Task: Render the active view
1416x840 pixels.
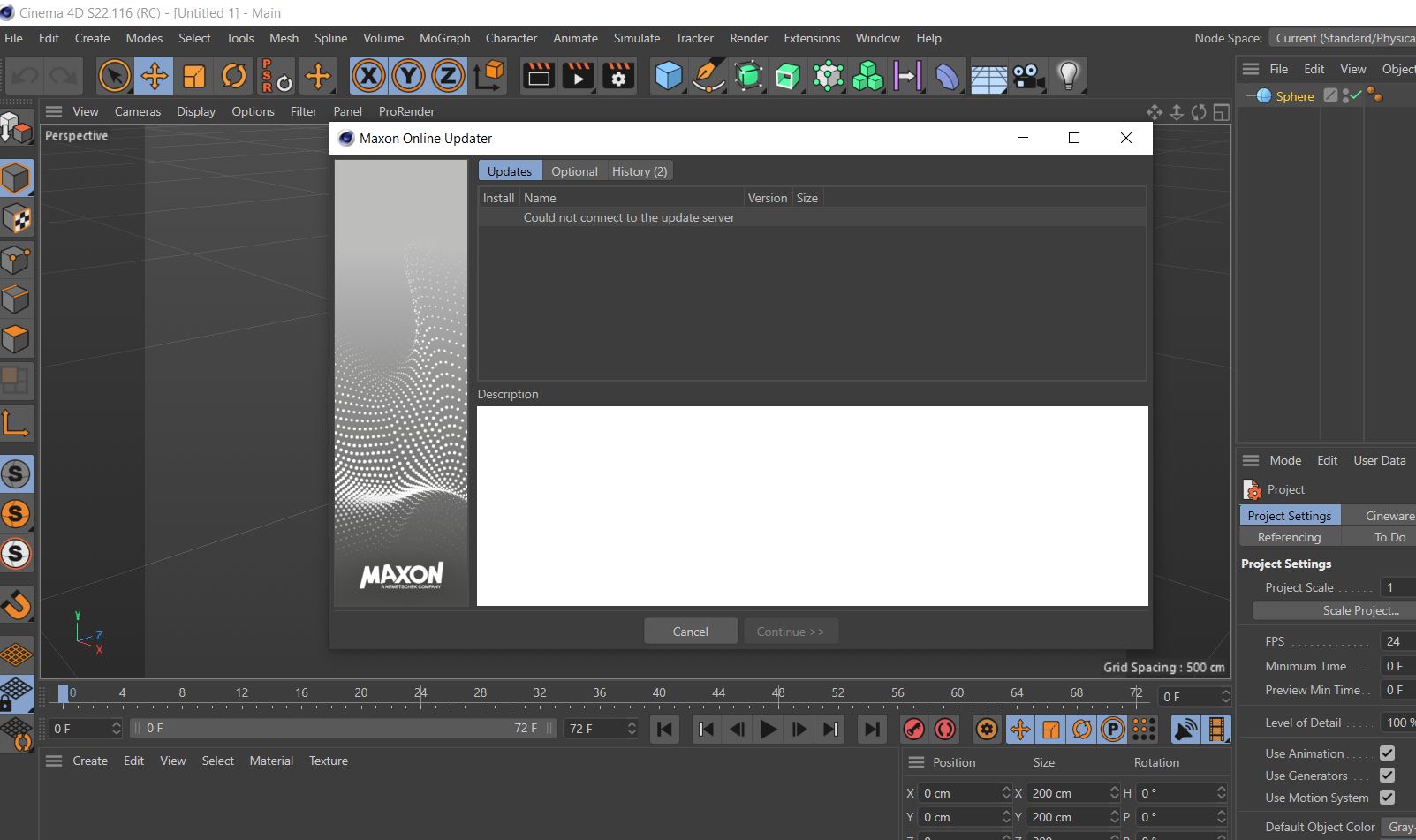Action: 538,76
